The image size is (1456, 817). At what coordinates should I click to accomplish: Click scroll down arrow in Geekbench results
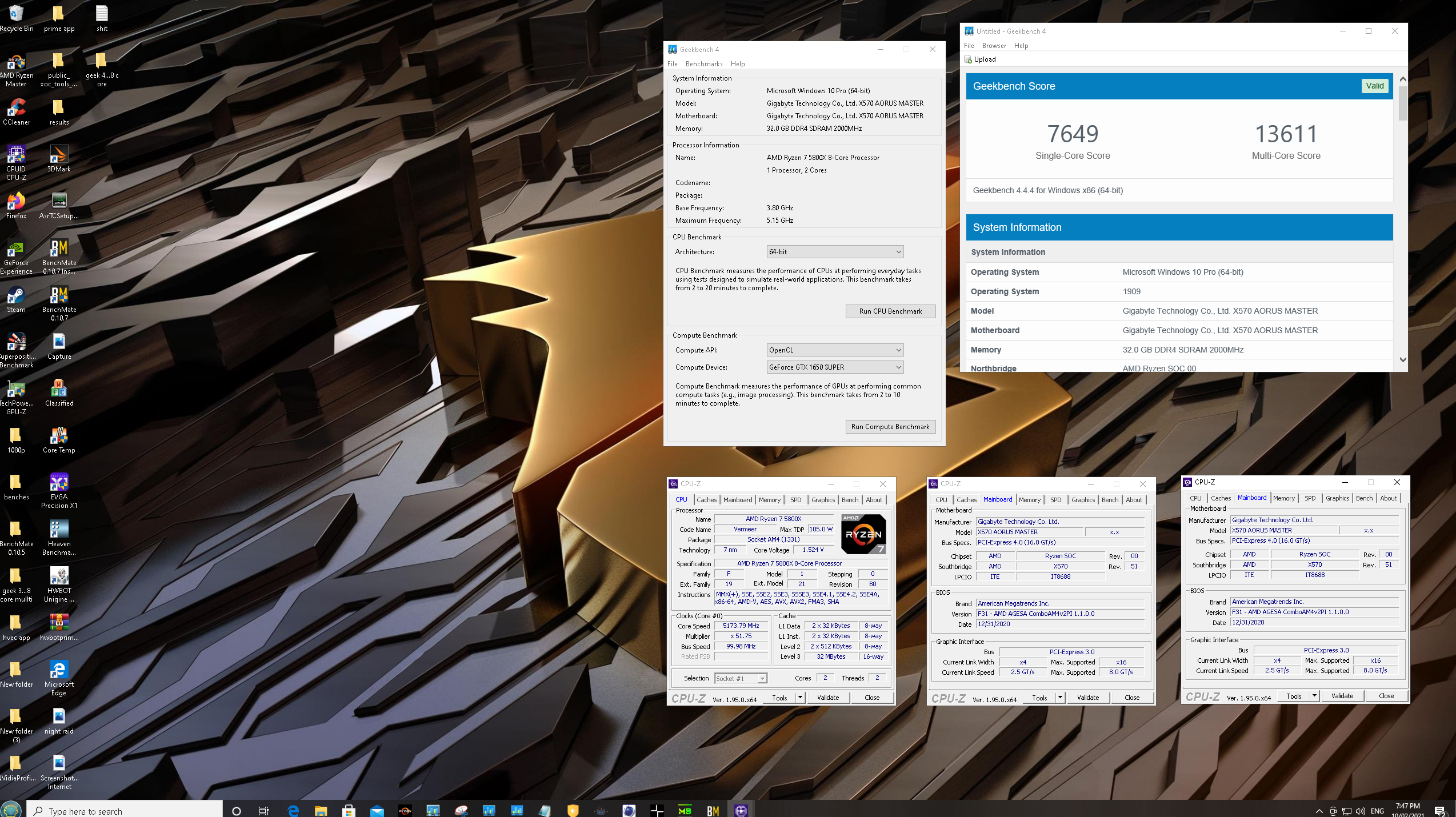click(x=1403, y=360)
